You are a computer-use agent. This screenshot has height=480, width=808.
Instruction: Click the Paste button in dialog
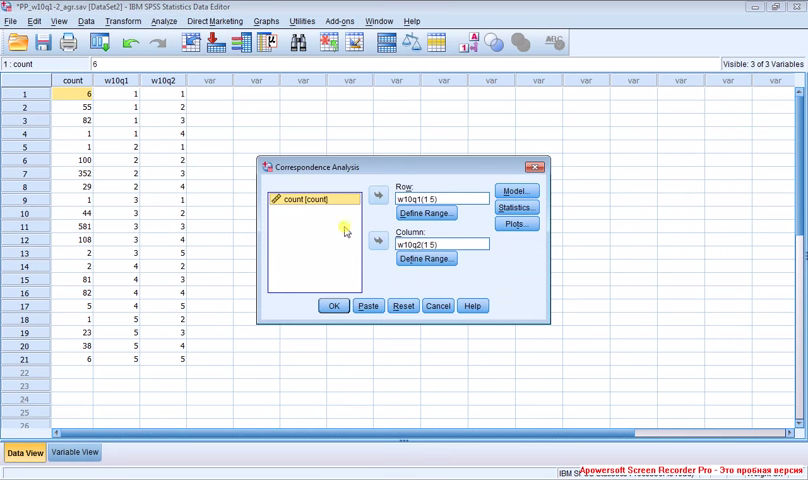click(368, 306)
